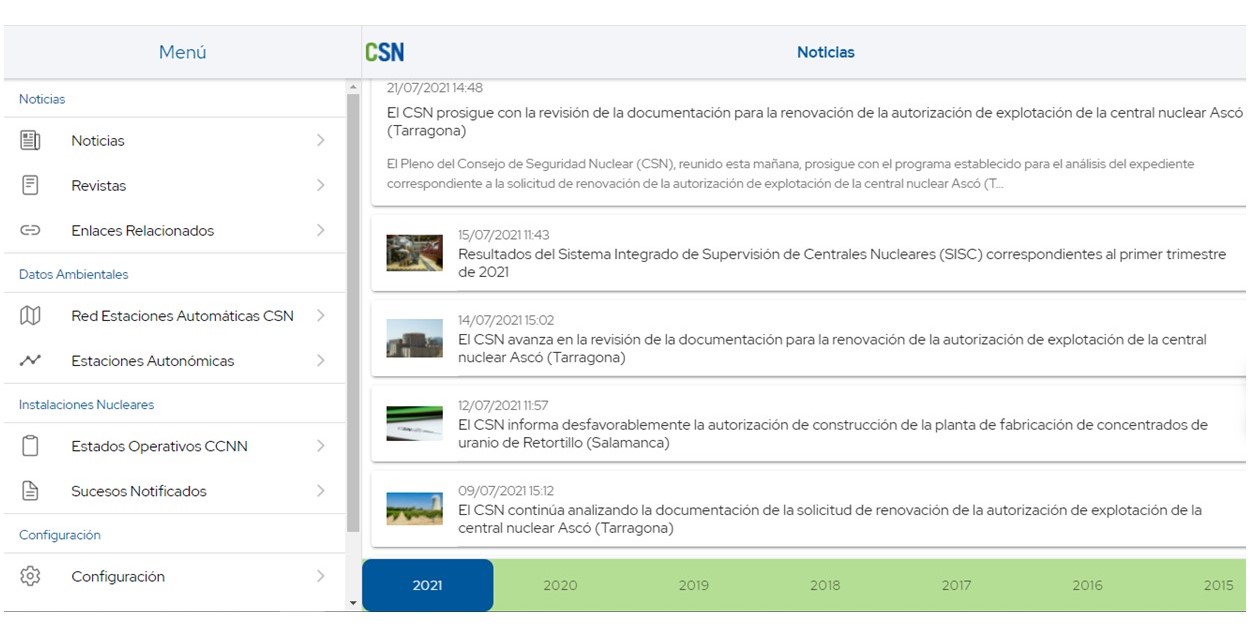Open the Configuración menu entry
This screenshot has width=1253, height=631.
(x=174, y=576)
